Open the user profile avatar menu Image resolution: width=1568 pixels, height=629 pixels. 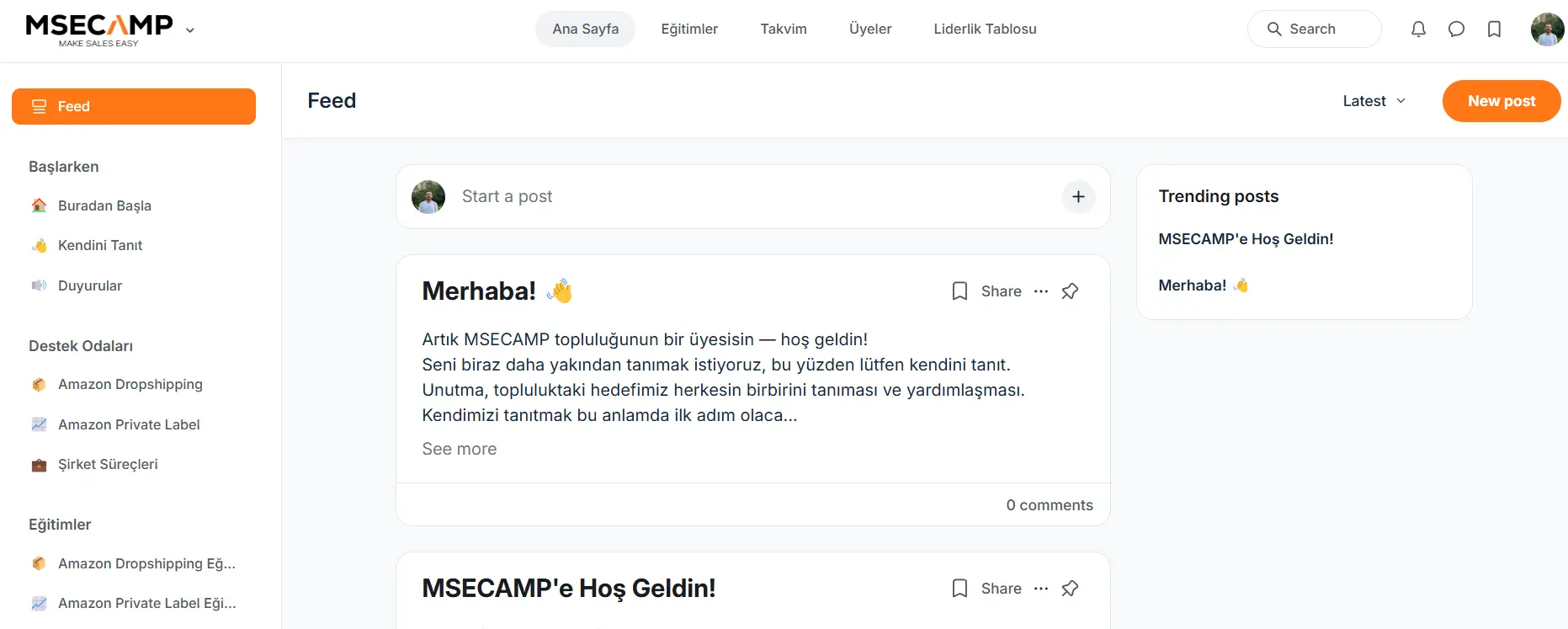click(1546, 29)
